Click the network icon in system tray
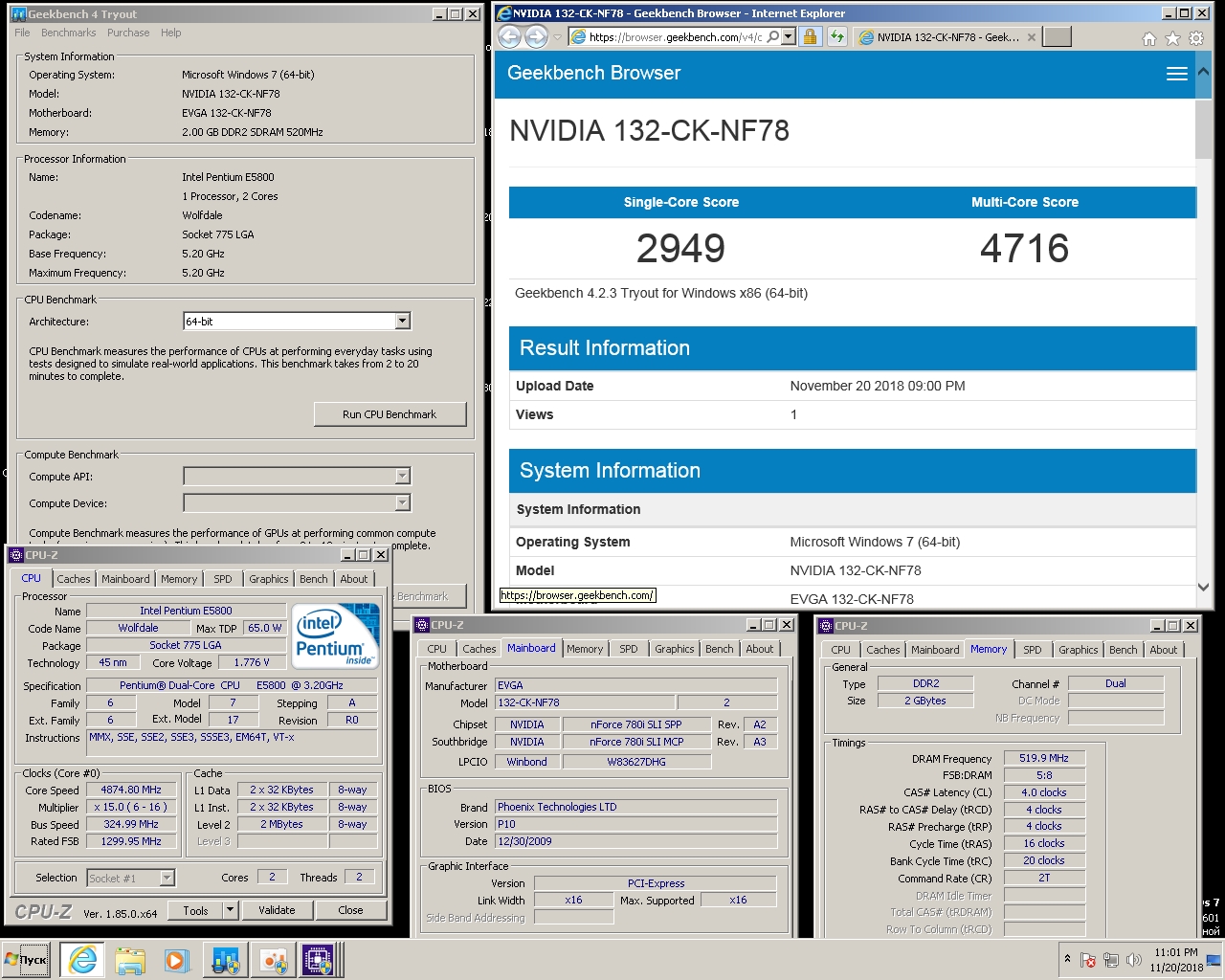1225x980 pixels. pos(1111,960)
